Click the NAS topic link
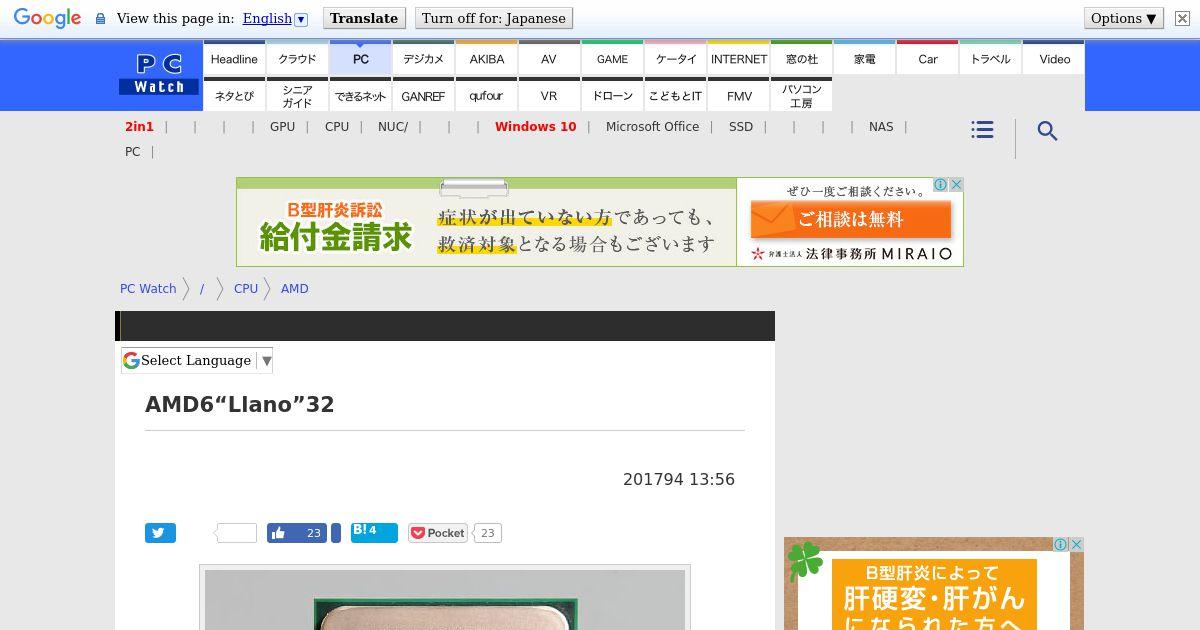This screenshot has width=1200, height=630. (x=881, y=127)
